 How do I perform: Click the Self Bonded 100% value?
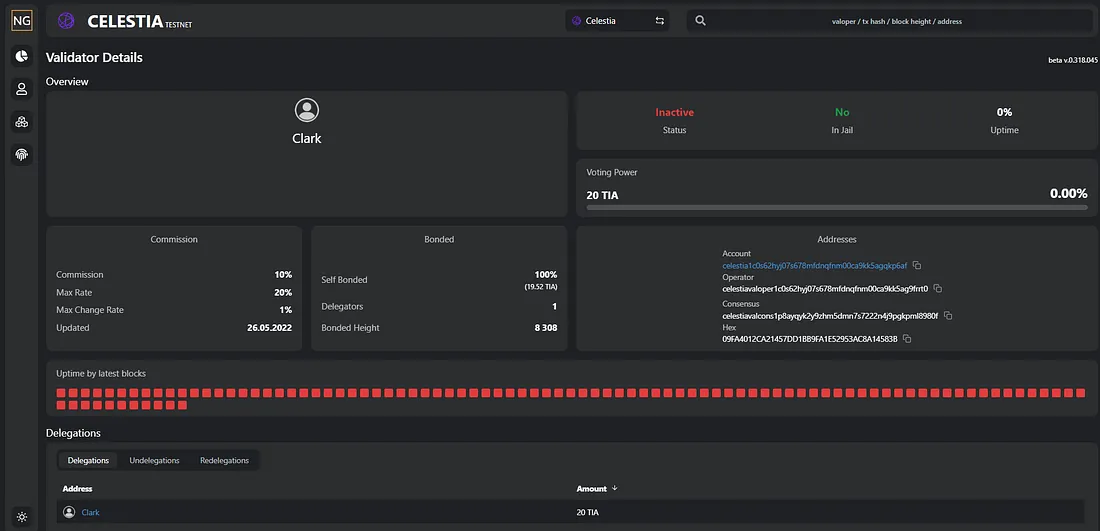pos(545,275)
